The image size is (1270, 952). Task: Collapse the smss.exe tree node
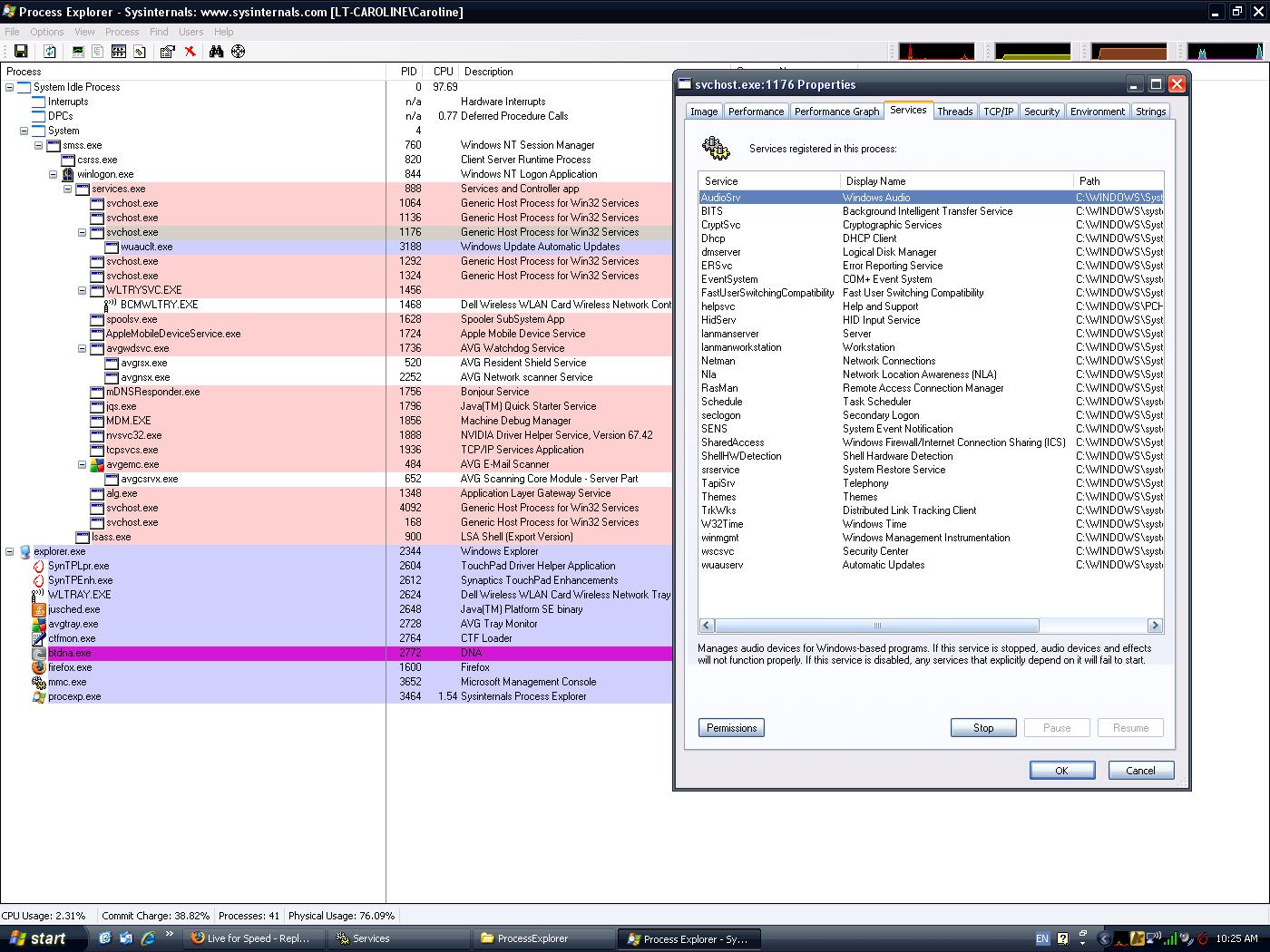(39, 145)
